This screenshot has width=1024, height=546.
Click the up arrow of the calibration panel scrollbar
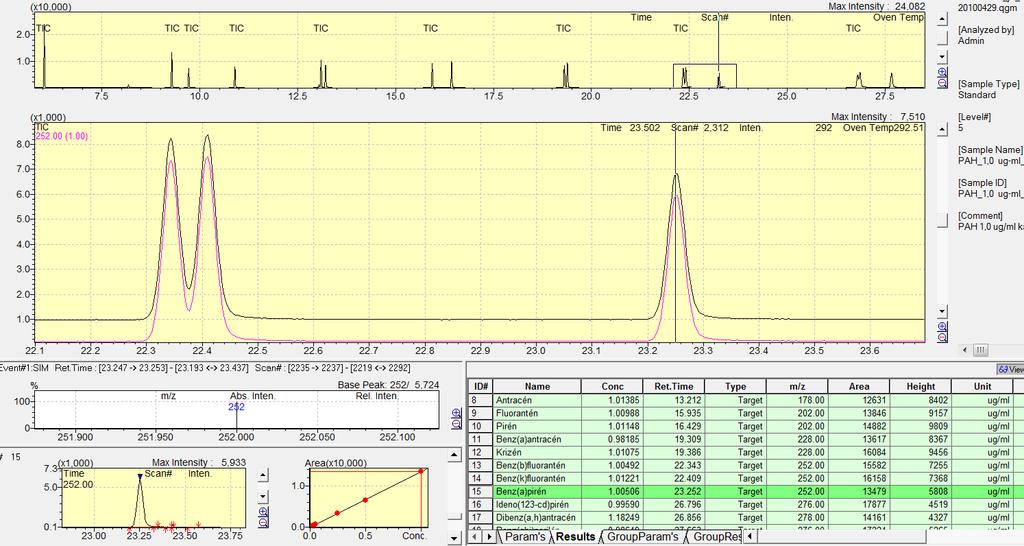coord(455,455)
